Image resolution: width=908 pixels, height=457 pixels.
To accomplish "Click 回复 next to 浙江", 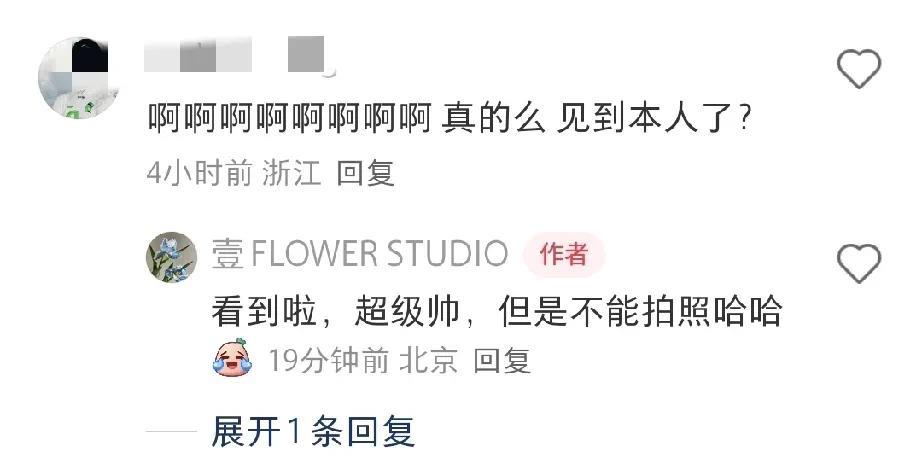I will coord(366,173).
